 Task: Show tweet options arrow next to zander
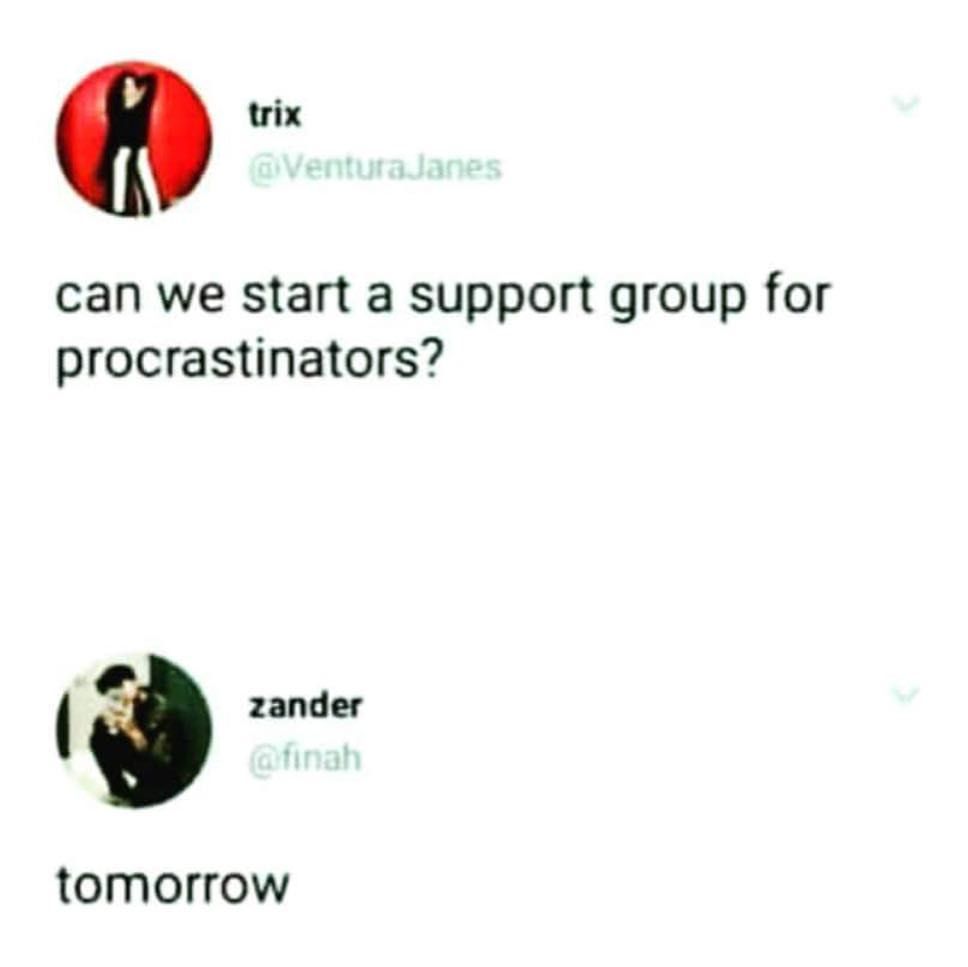coord(905,695)
